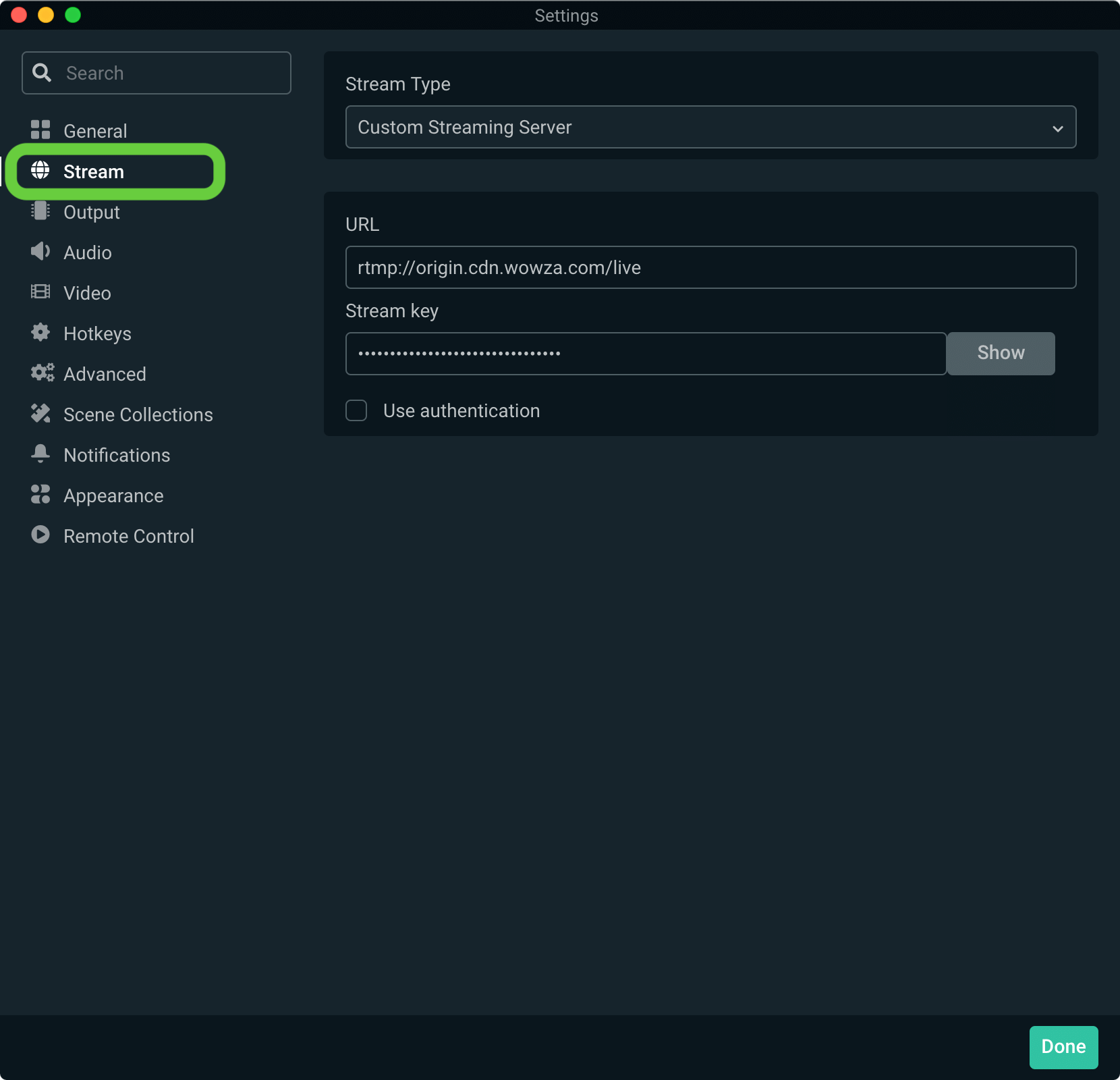This screenshot has width=1120, height=1080.
Task: Click the Use authentication label
Action: click(x=461, y=410)
